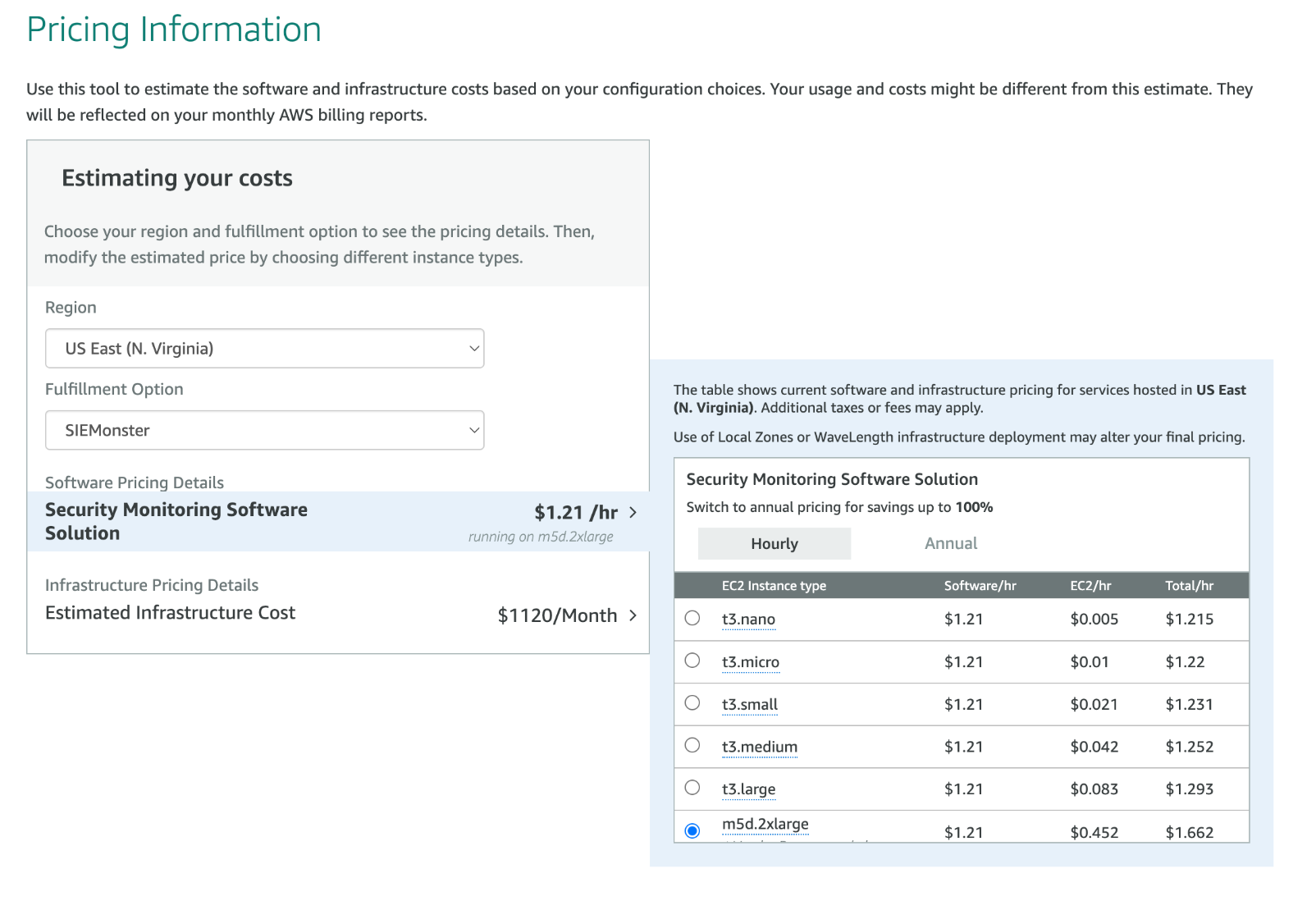Click the t3.micro instance type link
The height and width of the screenshot is (910, 1316).
[x=750, y=662]
